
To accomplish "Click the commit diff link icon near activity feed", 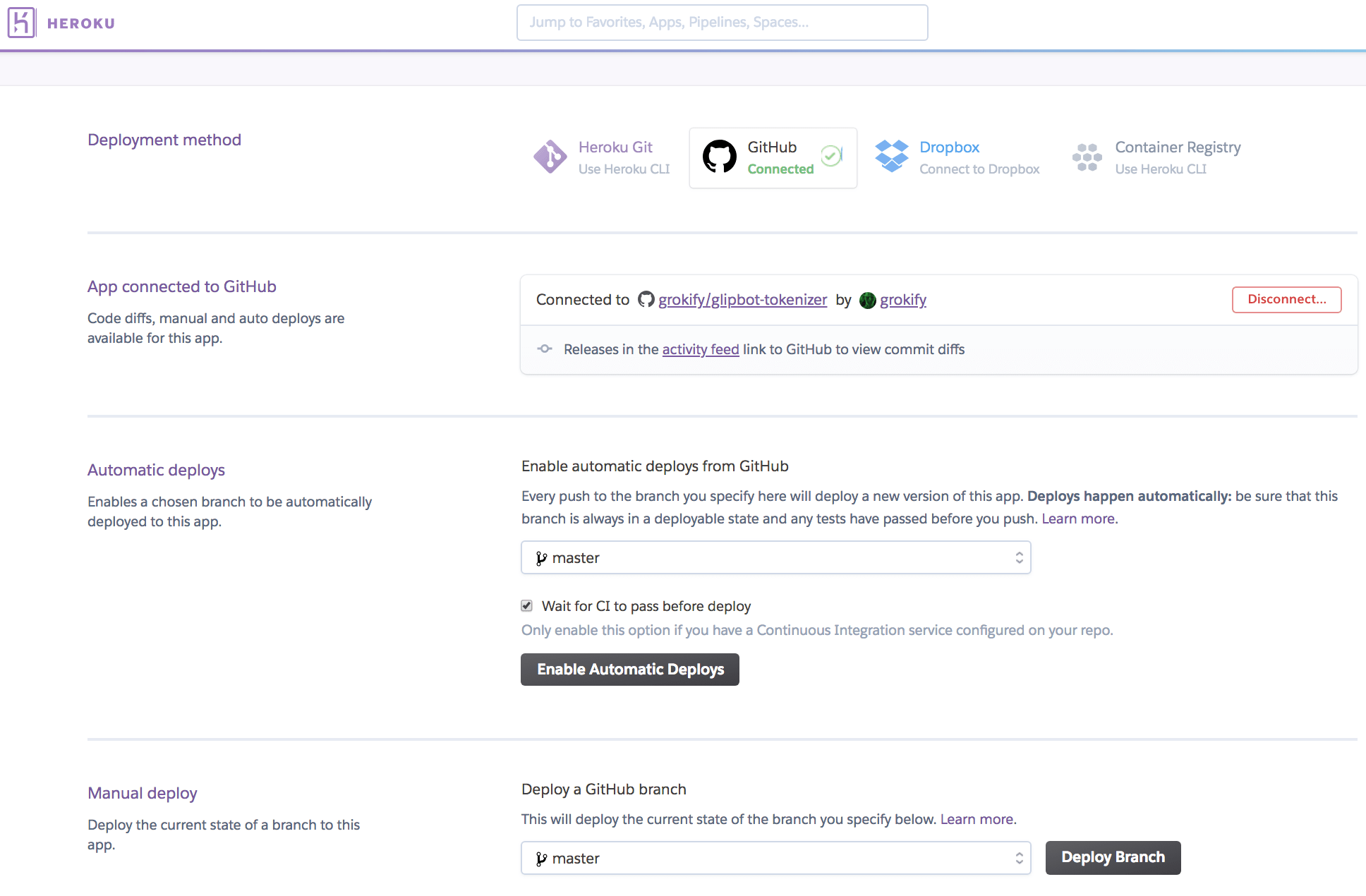I will [x=545, y=349].
